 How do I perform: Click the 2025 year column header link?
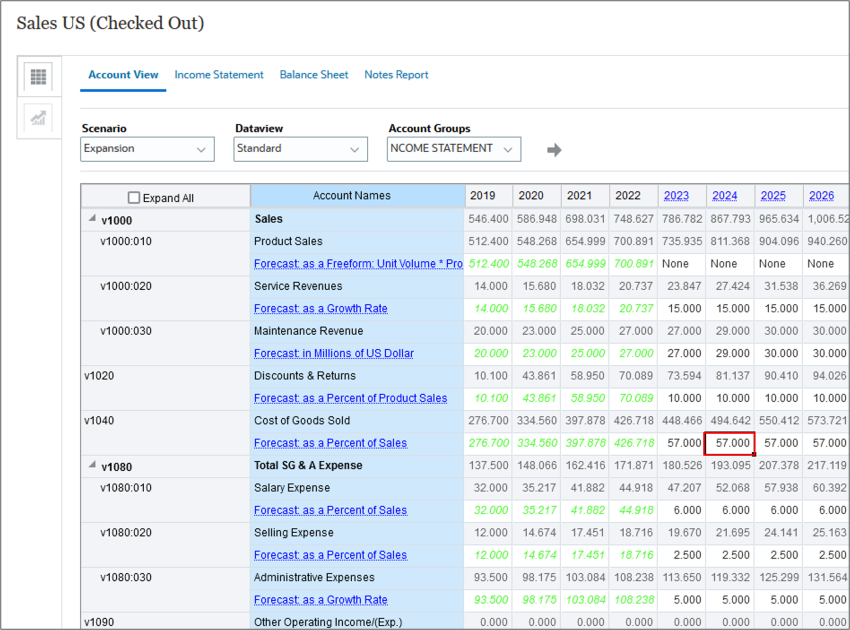click(773, 196)
